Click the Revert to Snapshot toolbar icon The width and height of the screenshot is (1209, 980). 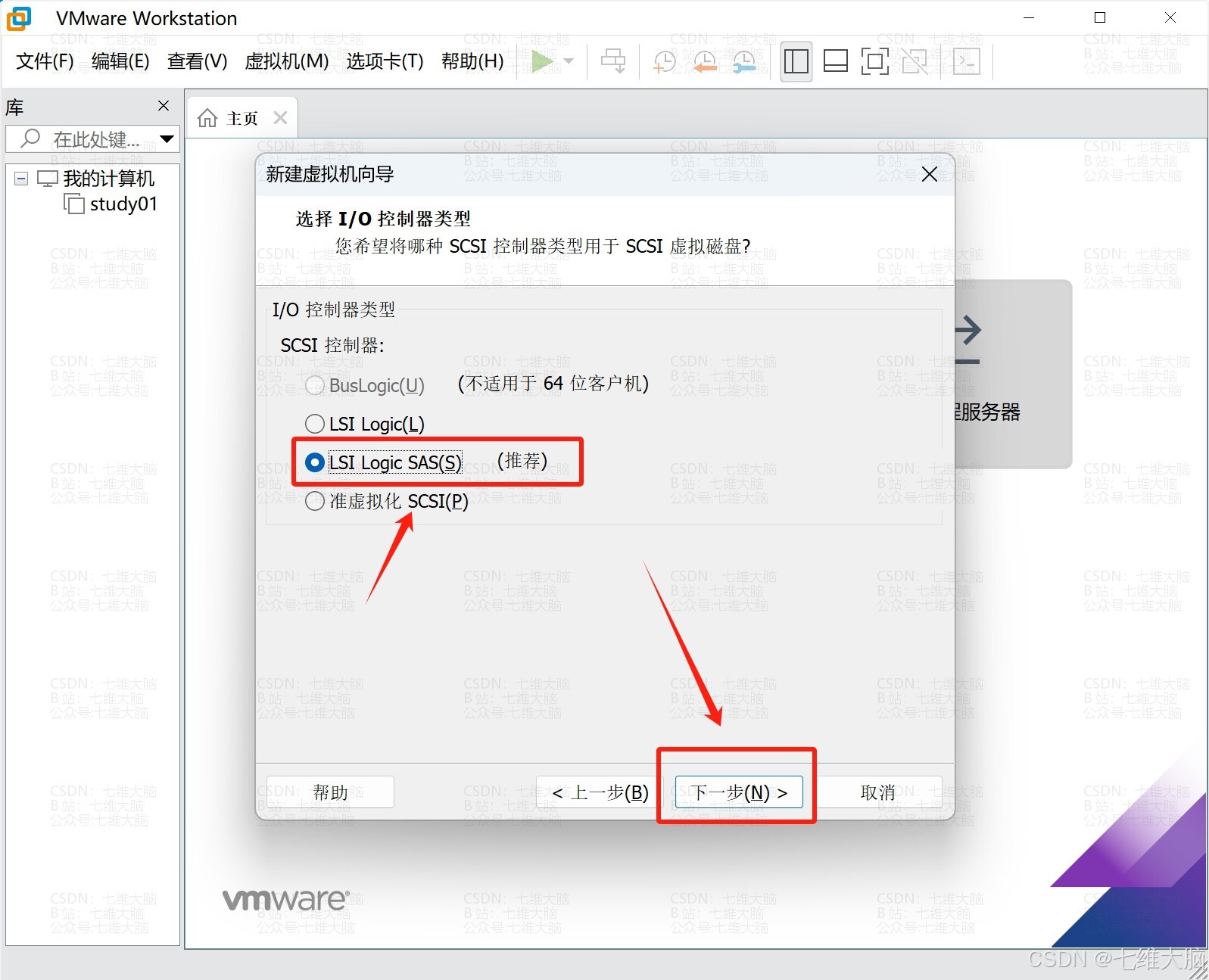[705, 61]
